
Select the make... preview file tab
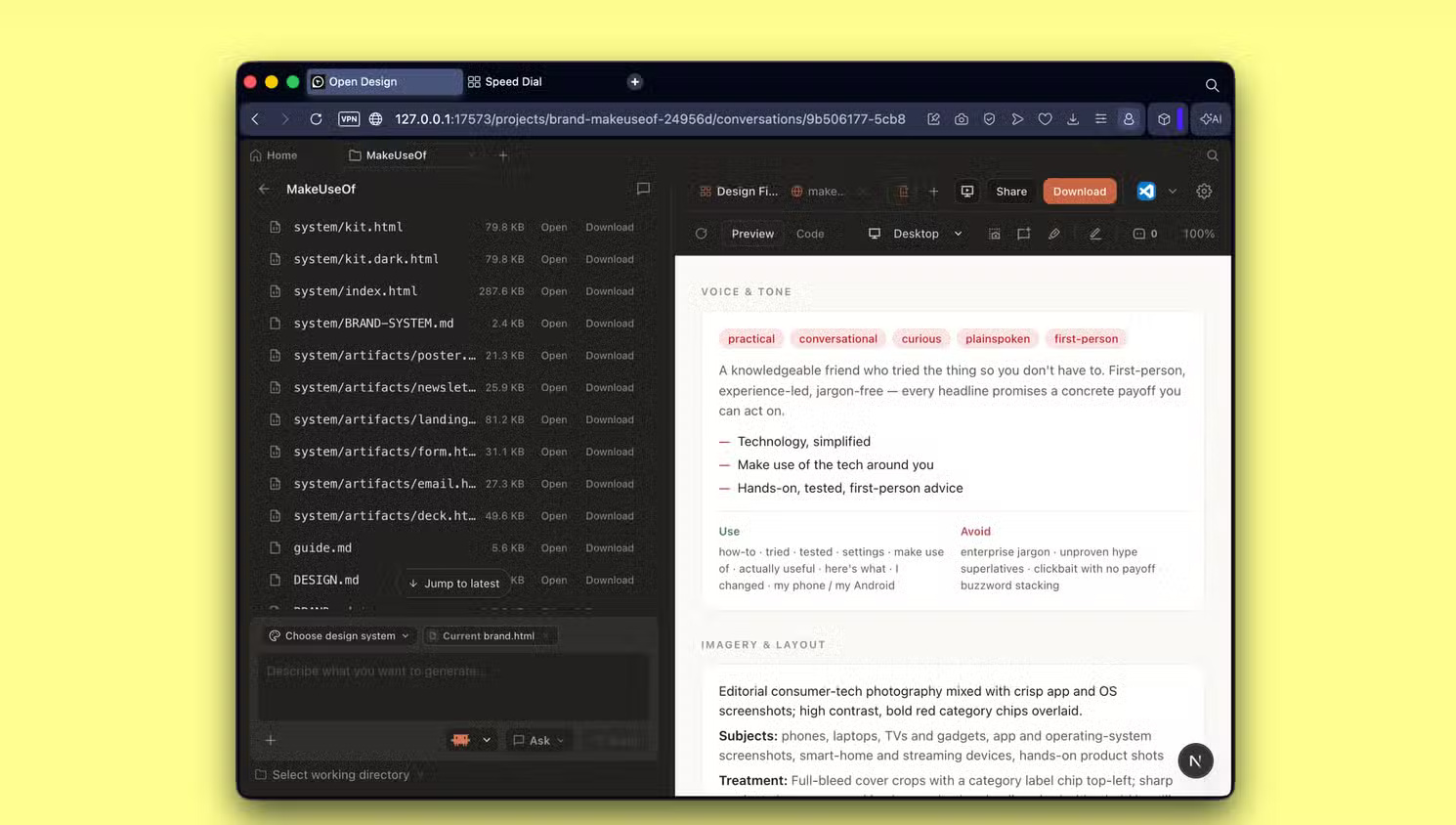[x=821, y=192]
